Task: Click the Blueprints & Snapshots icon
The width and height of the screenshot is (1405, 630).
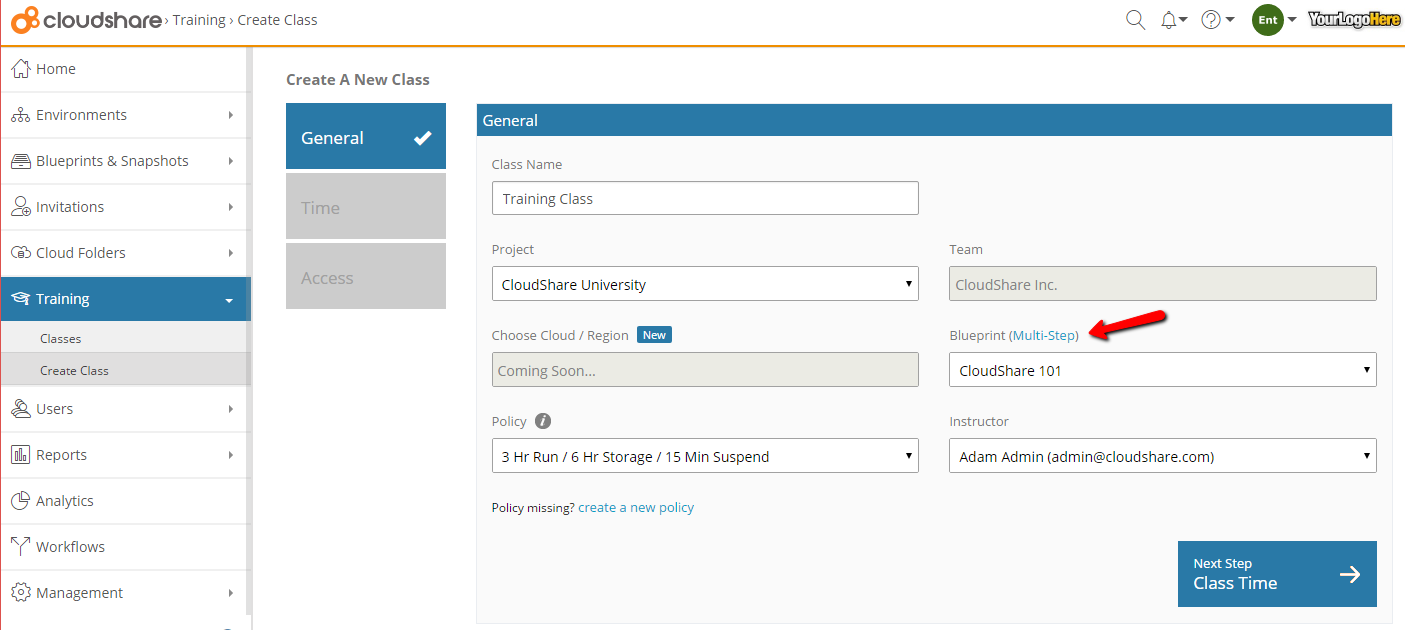Action: pos(20,161)
